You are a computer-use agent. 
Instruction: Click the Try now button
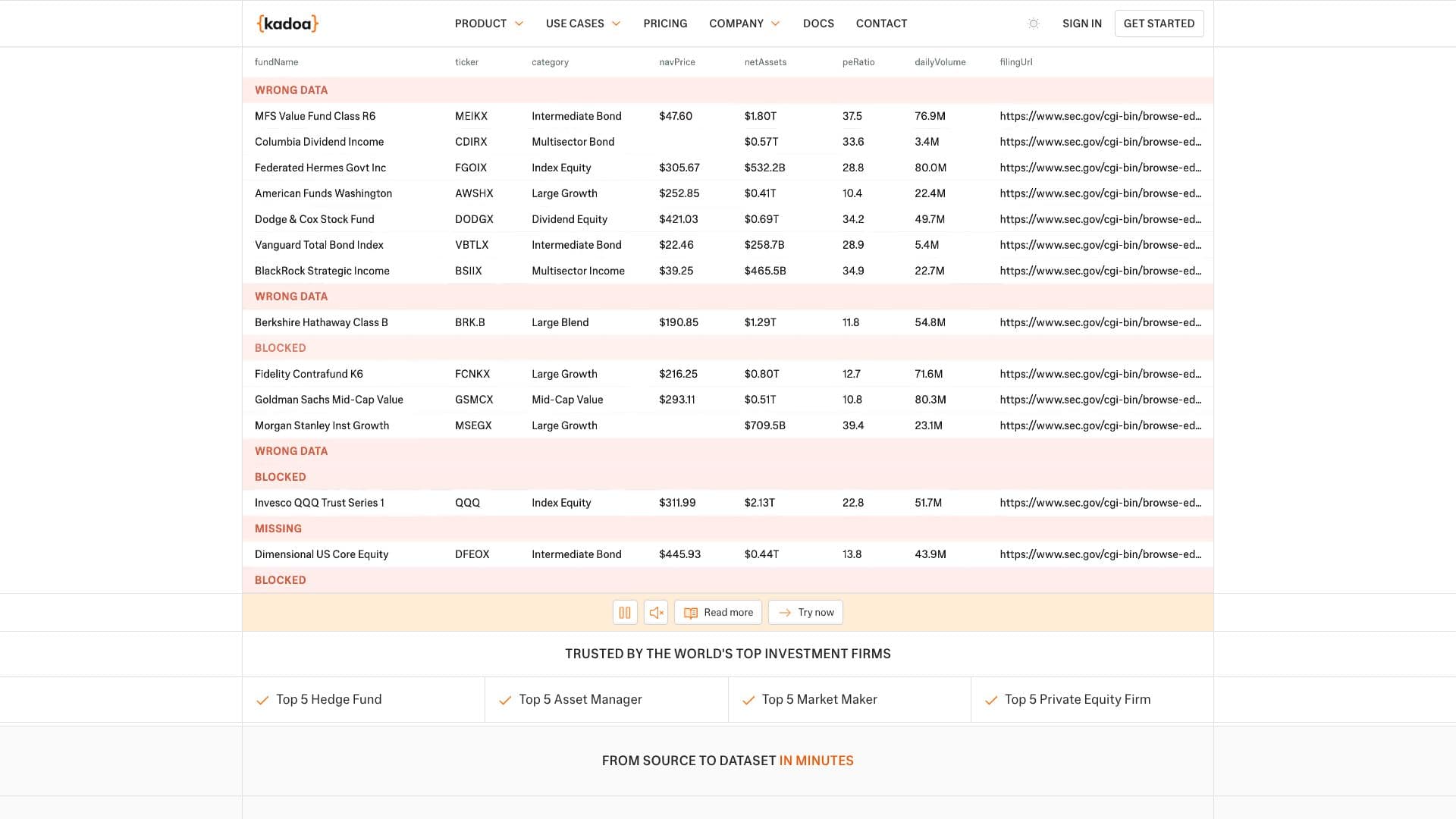[x=805, y=613]
